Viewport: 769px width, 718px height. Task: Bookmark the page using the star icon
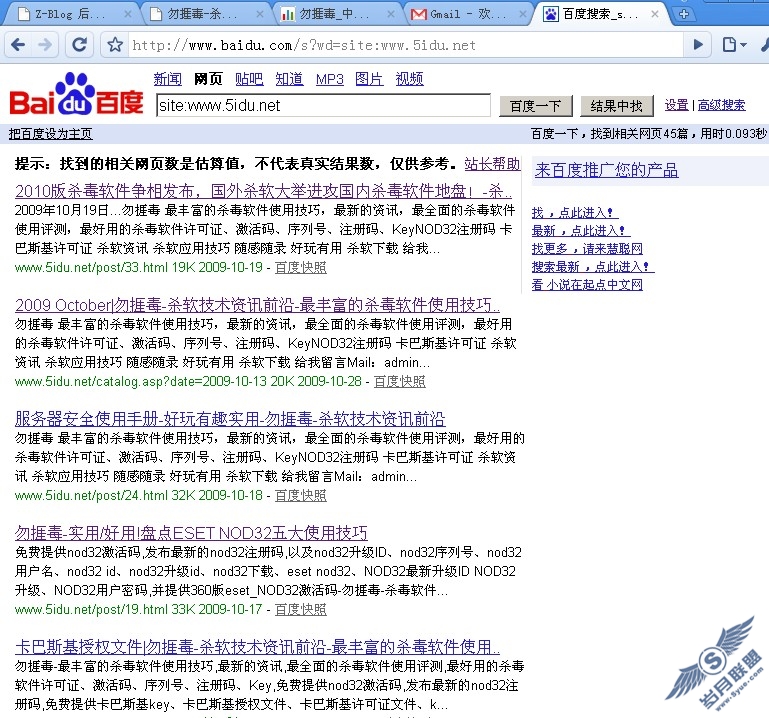[115, 45]
